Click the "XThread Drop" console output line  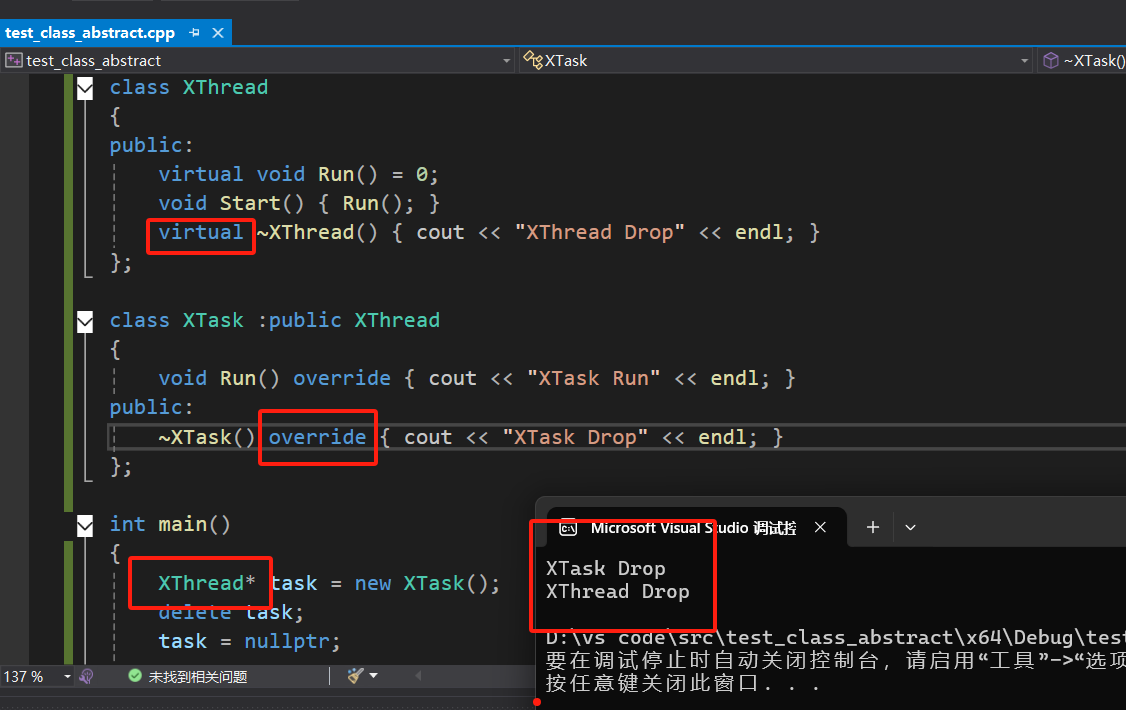(618, 592)
